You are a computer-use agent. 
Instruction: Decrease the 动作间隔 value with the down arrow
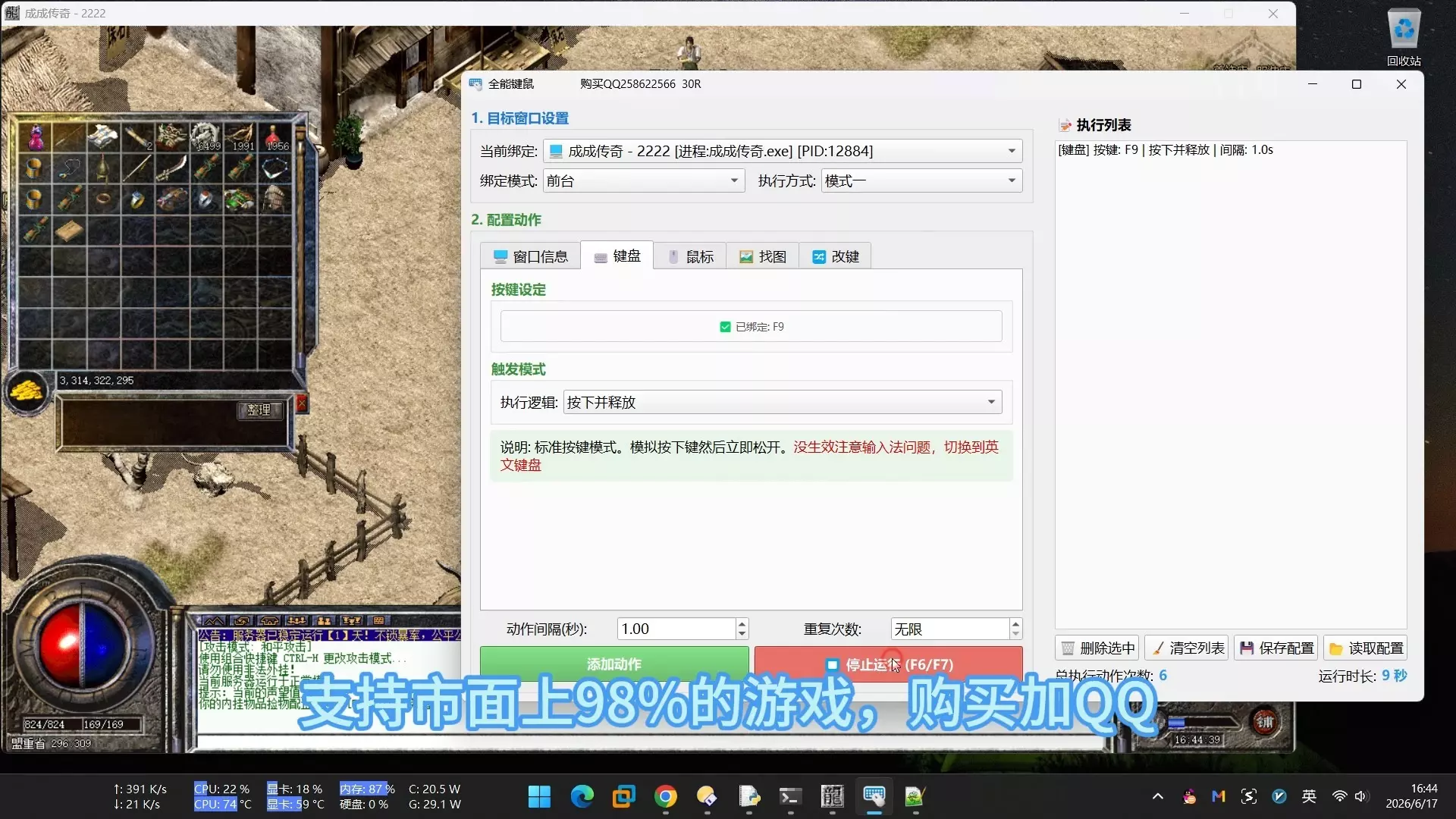point(742,634)
